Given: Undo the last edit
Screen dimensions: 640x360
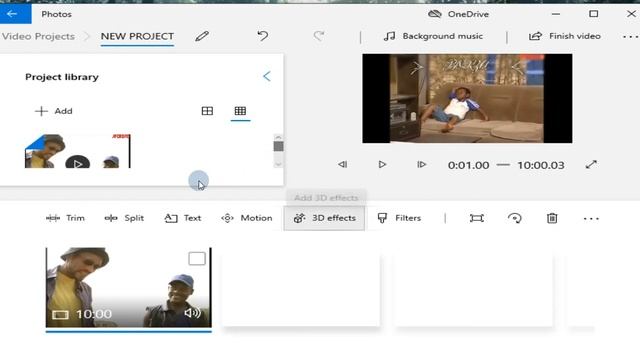Looking at the screenshot, I should click(x=262, y=36).
